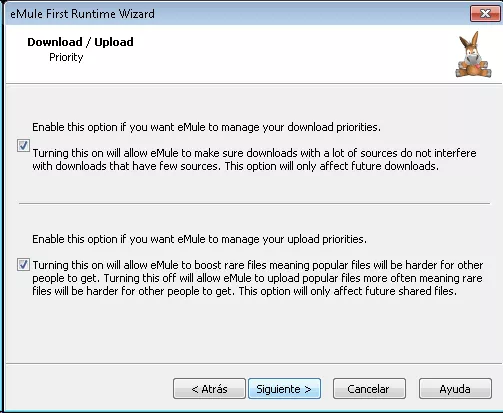Image resolution: width=503 pixels, height=413 pixels.
Task: Click the manage download priorities instruction text
Action: pos(206,127)
